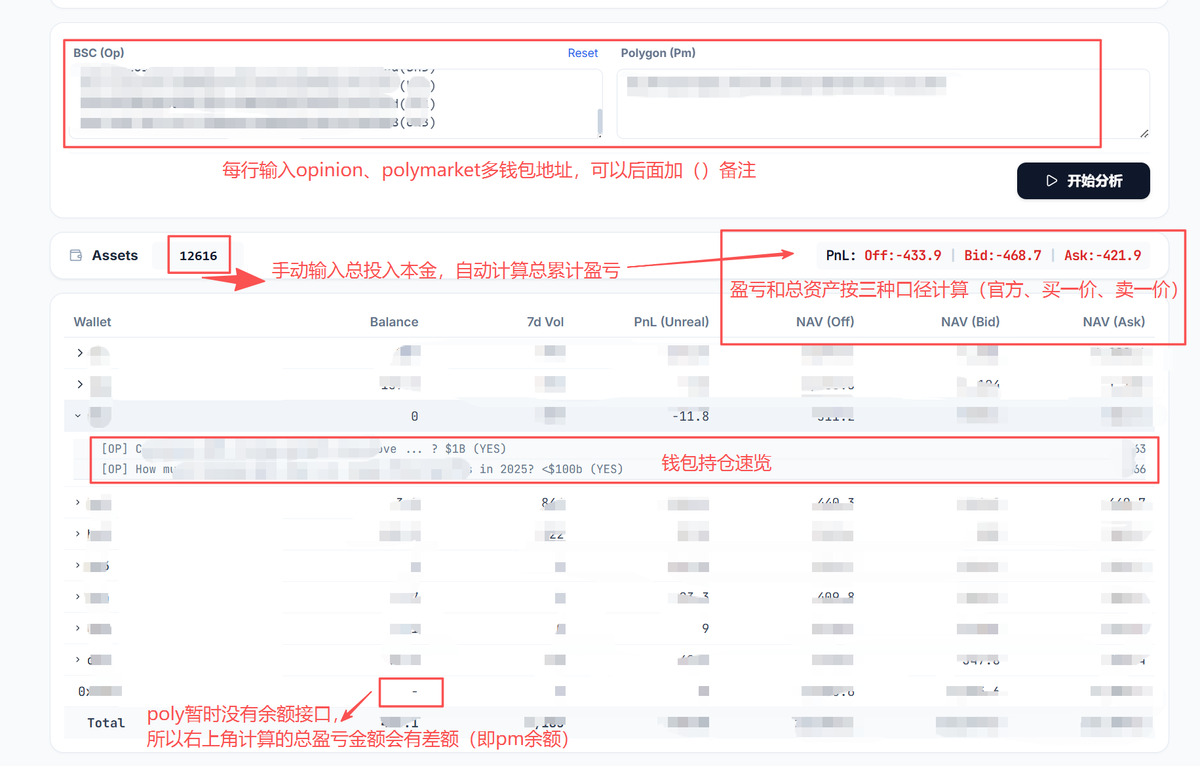The height and width of the screenshot is (766, 1200).
Task: Click the 0 balance cell
Action: pyautogui.click(x=414, y=416)
